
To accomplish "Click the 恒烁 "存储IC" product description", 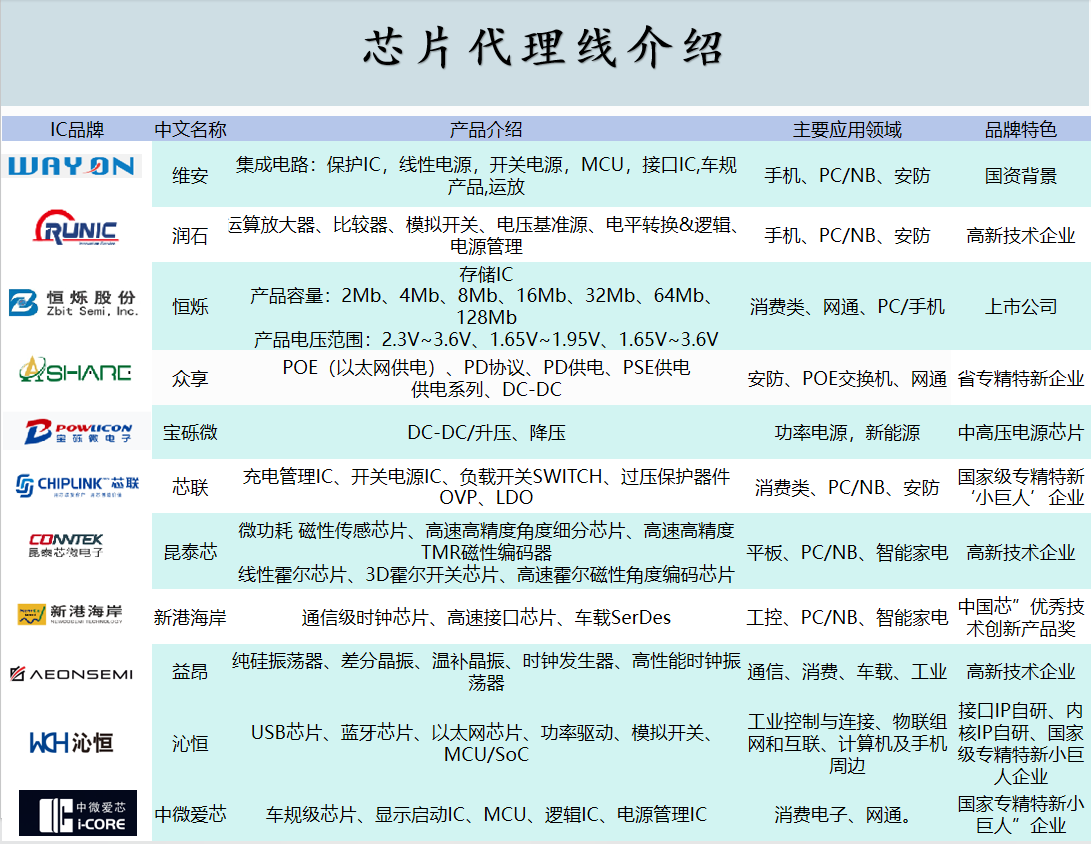I will [486, 306].
